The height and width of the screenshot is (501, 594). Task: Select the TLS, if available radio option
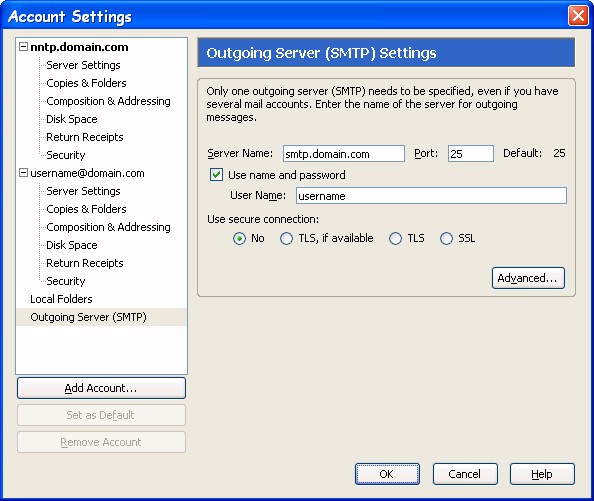click(286, 239)
